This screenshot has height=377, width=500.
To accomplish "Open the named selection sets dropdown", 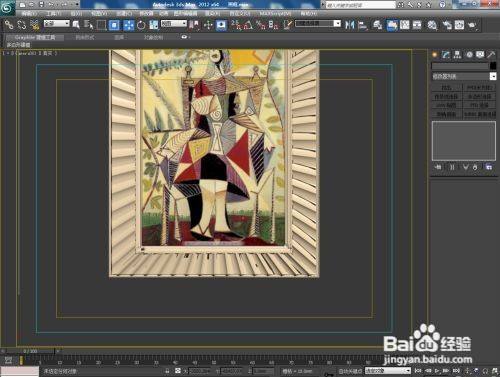I will pyautogui.click(x=318, y=23).
